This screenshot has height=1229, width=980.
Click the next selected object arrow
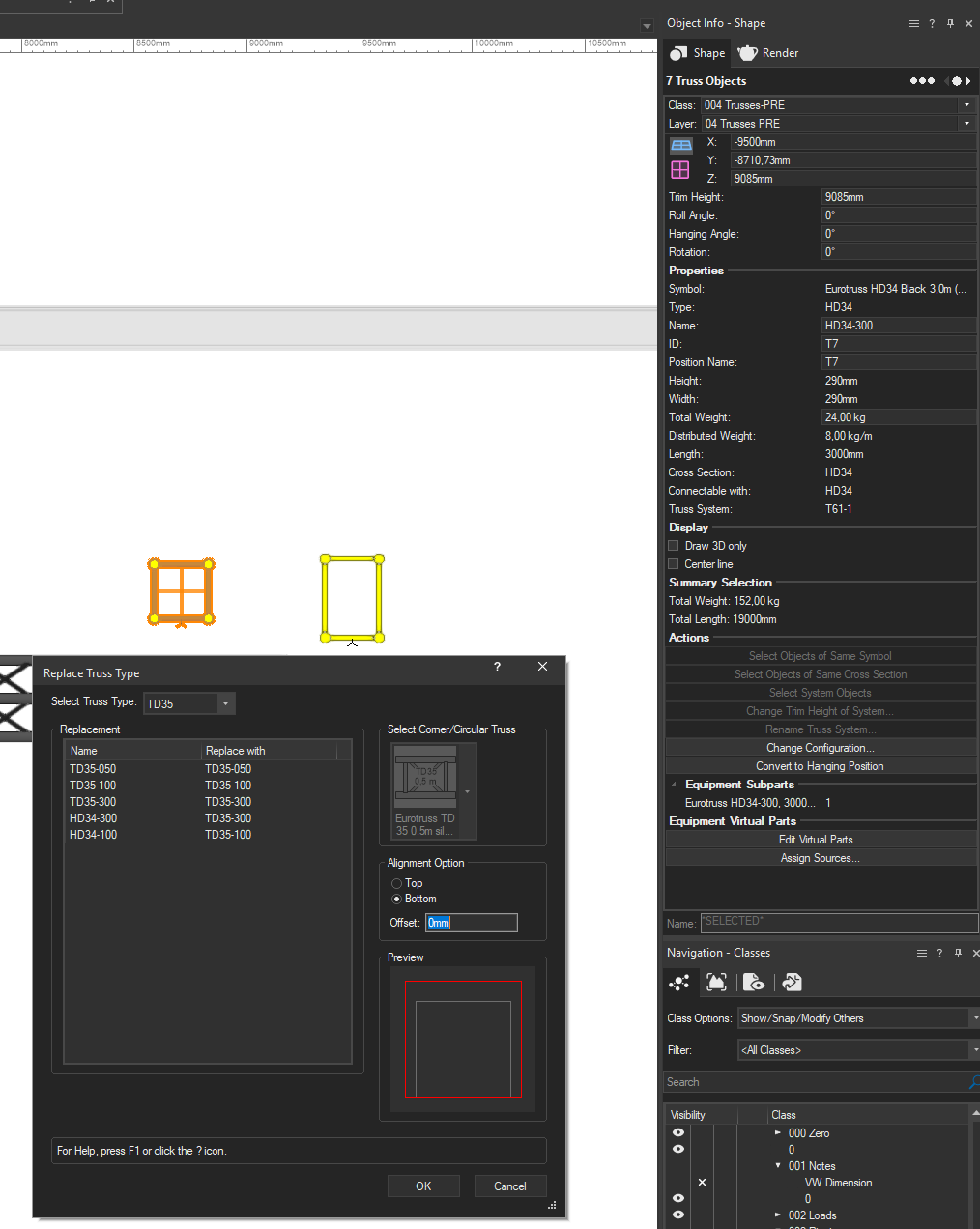click(x=968, y=81)
